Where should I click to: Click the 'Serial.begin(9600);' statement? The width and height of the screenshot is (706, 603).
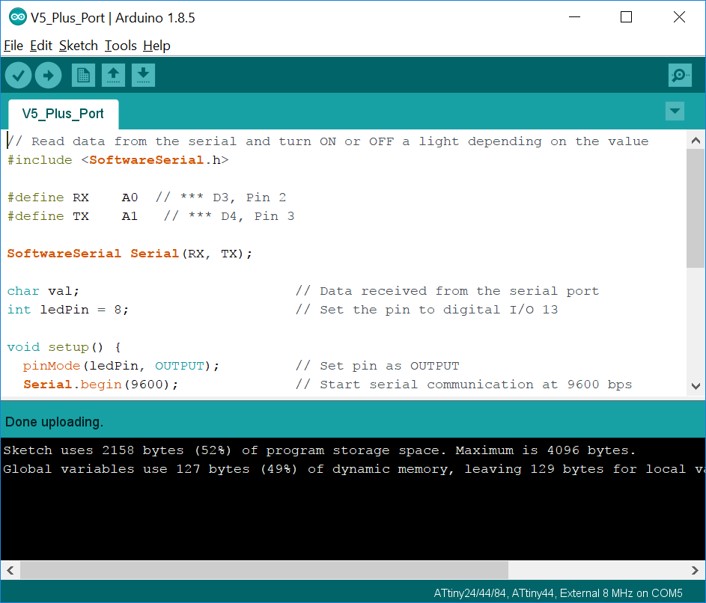pyautogui.click(x=101, y=385)
